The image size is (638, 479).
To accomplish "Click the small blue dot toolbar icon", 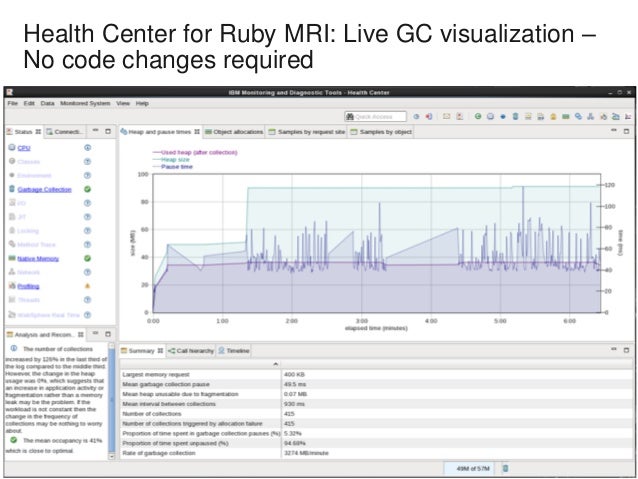I will [x=503, y=116].
